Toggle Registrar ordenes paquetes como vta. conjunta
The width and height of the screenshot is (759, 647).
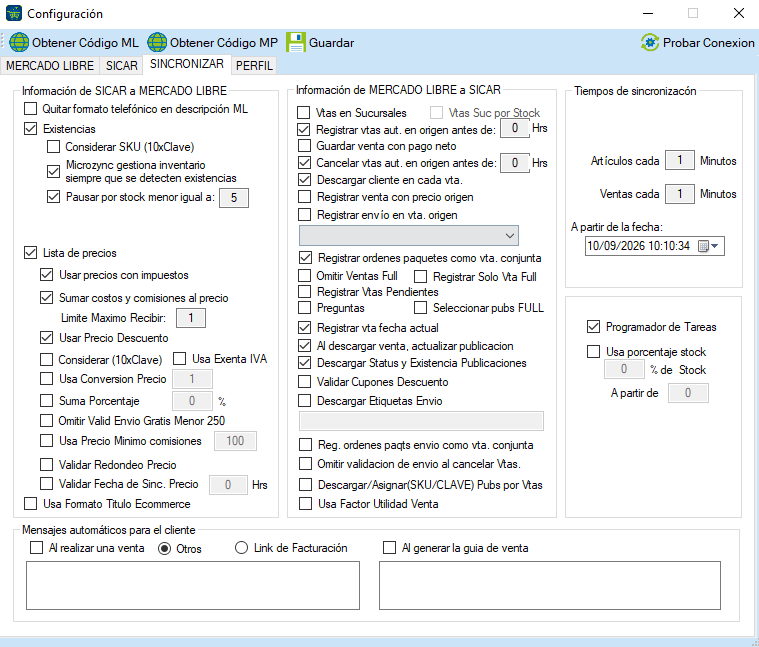point(305,257)
